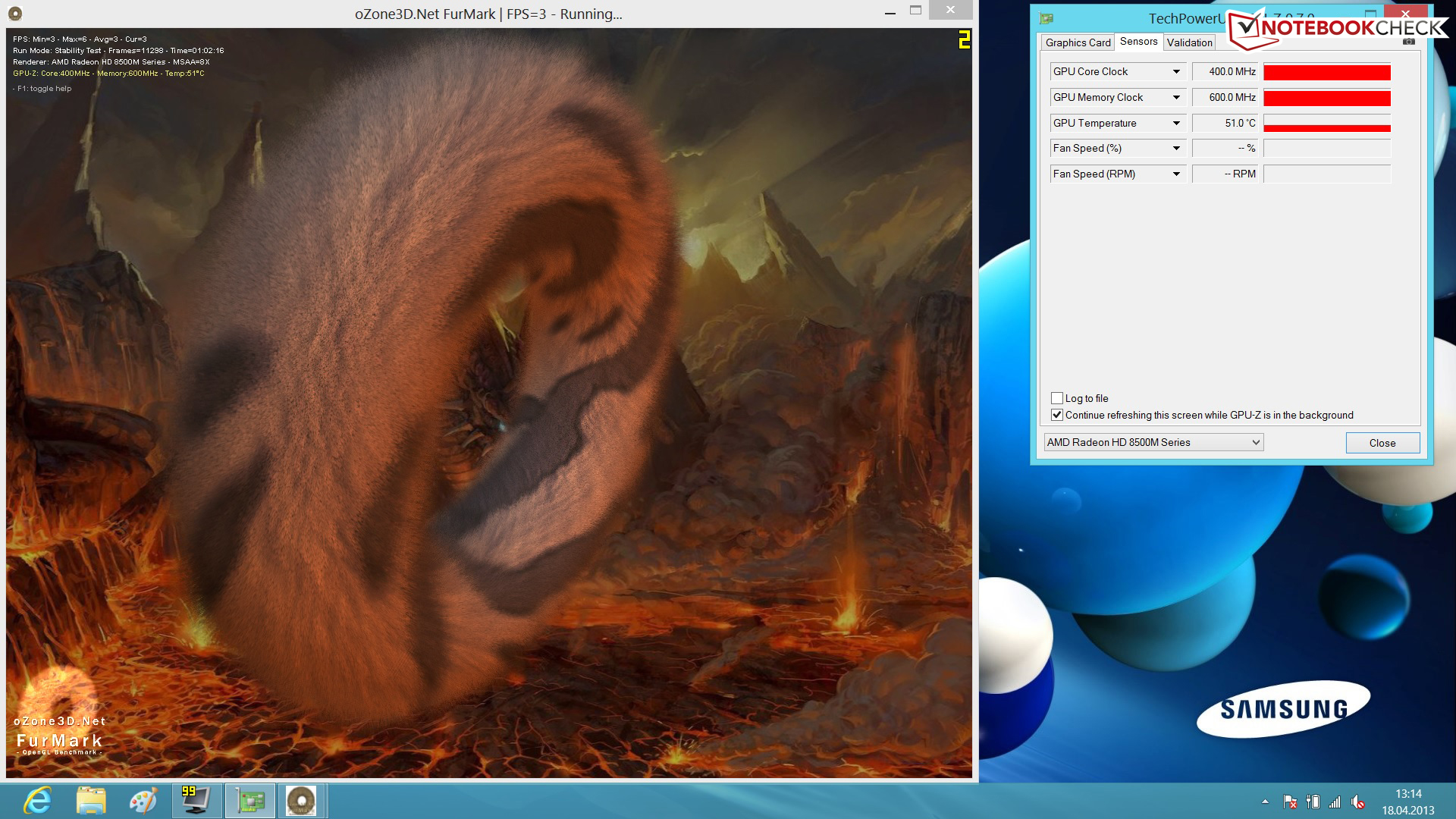Image resolution: width=1456 pixels, height=819 pixels.
Task: Open the GPU Temperature sensor dropdown
Action: [1176, 124]
